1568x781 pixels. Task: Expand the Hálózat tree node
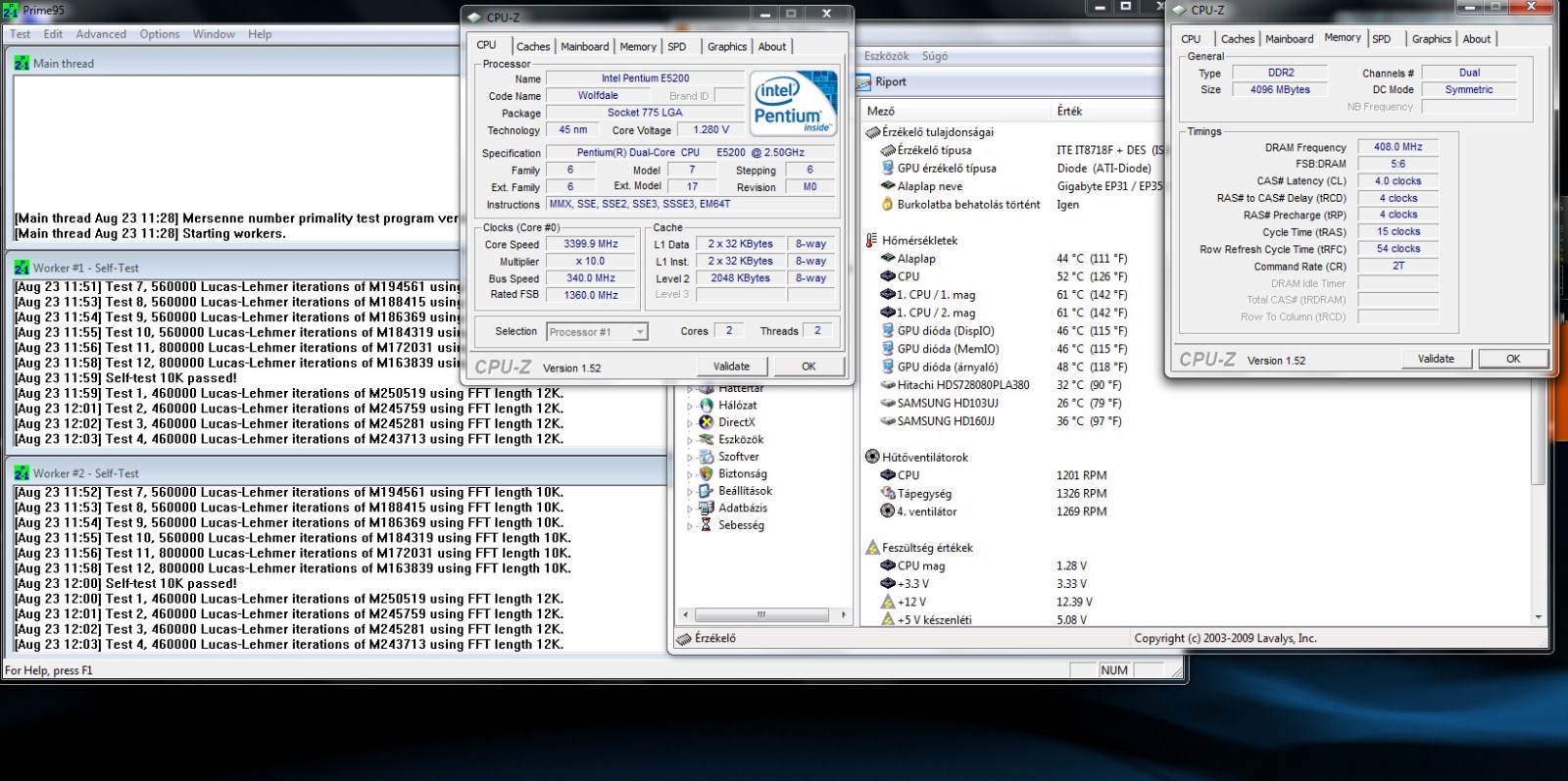click(690, 406)
